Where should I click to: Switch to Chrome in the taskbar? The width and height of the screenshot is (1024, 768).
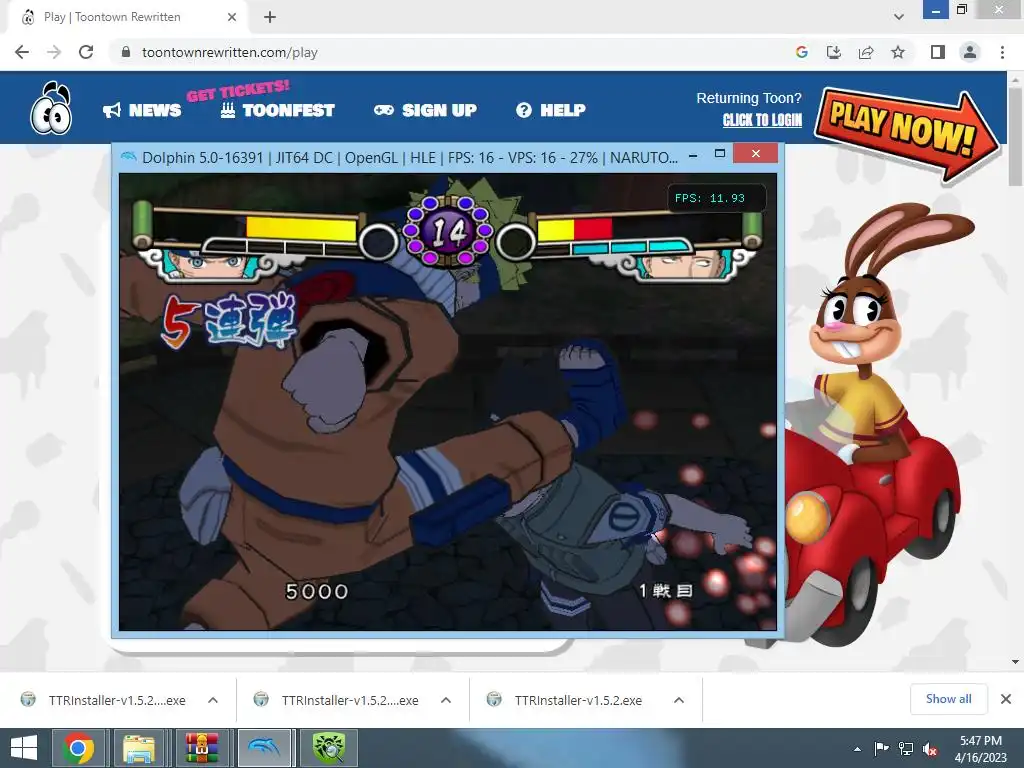pos(78,748)
